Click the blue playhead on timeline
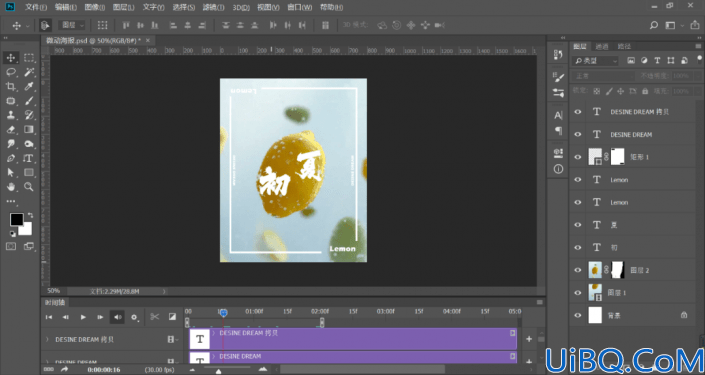This screenshot has height=375, width=705. 223,312
